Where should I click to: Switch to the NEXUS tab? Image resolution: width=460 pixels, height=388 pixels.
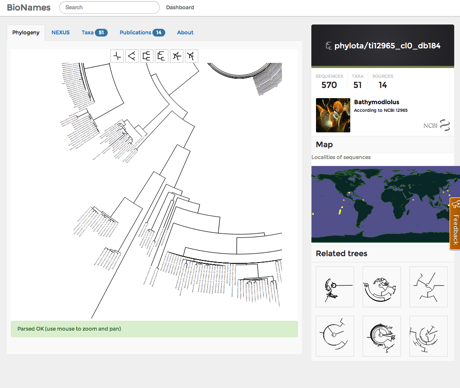[x=60, y=33]
